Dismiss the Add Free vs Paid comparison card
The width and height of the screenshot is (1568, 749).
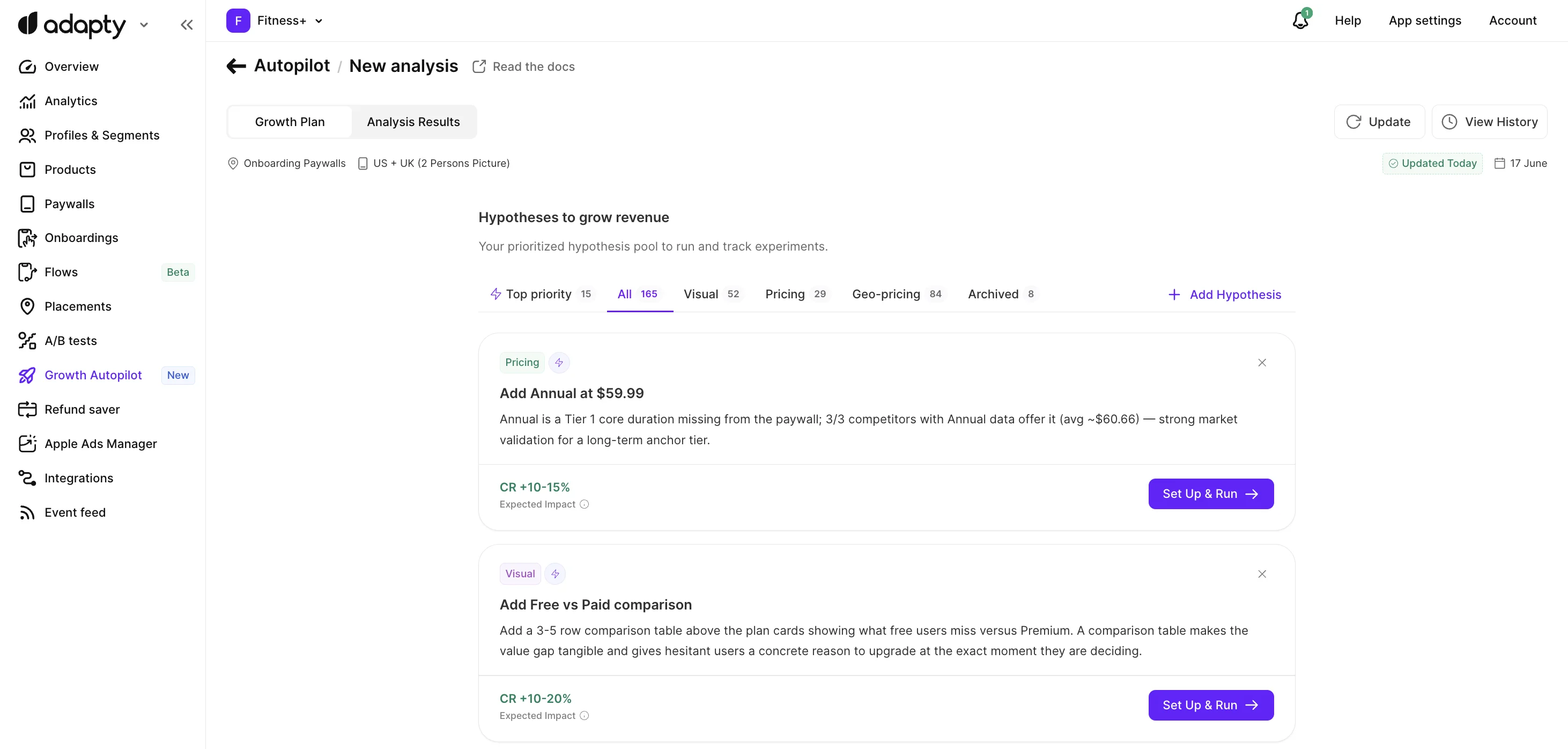[1262, 574]
